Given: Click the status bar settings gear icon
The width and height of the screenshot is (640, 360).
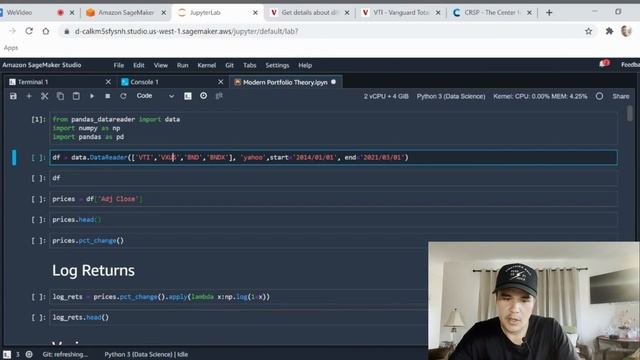Looking at the screenshot, I should 29,354.
